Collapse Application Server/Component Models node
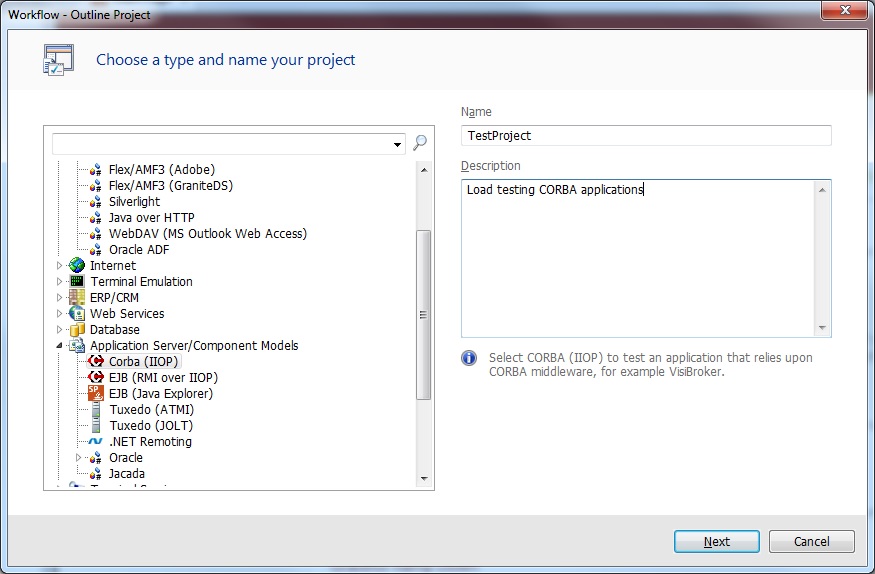Viewport: 875px width, 574px height. tap(60, 346)
